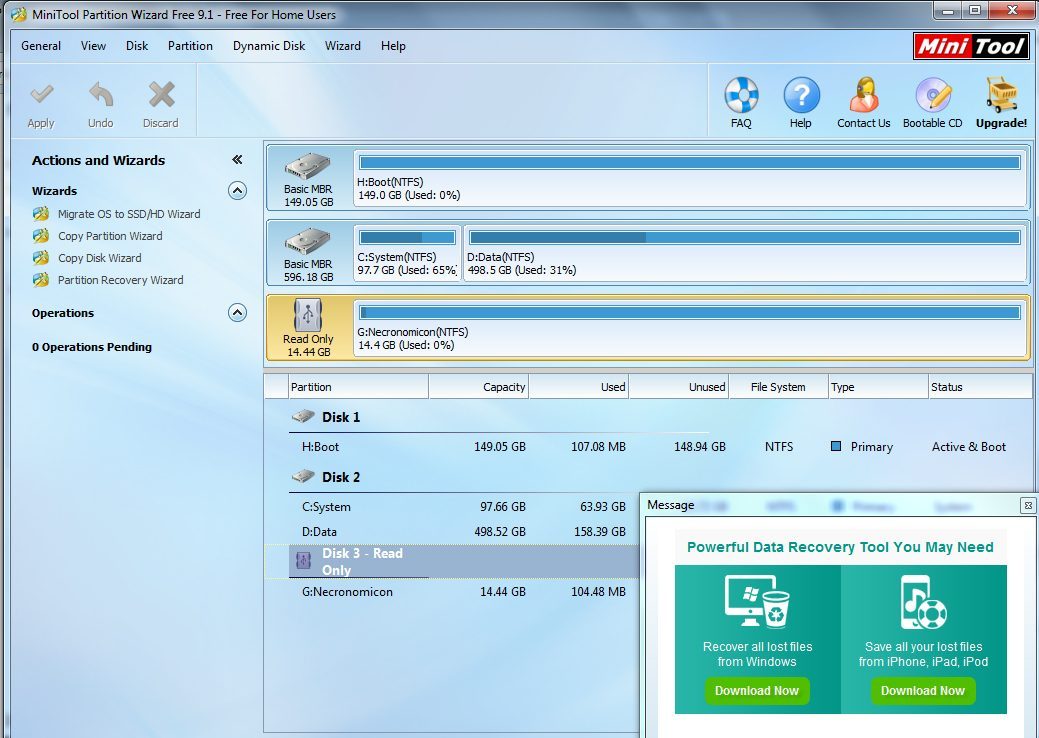This screenshot has height=738, width=1039.
Task: Click the Copy Disk Wizard icon
Action: (x=41, y=258)
